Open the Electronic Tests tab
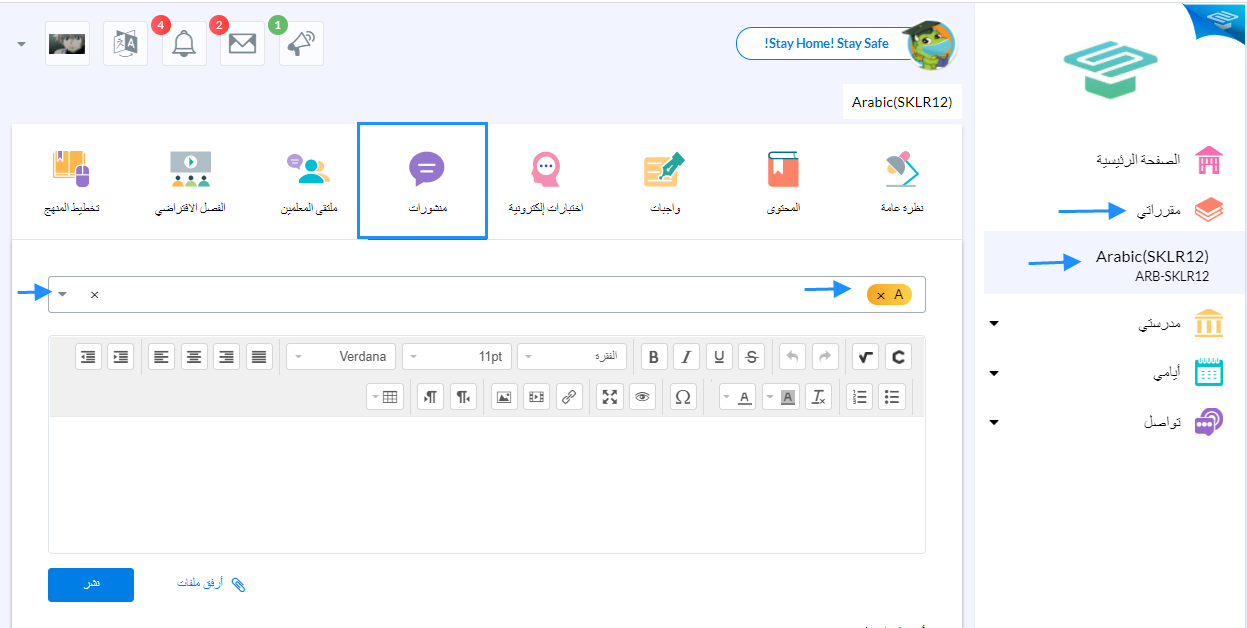The image size is (1247, 628). tap(546, 181)
